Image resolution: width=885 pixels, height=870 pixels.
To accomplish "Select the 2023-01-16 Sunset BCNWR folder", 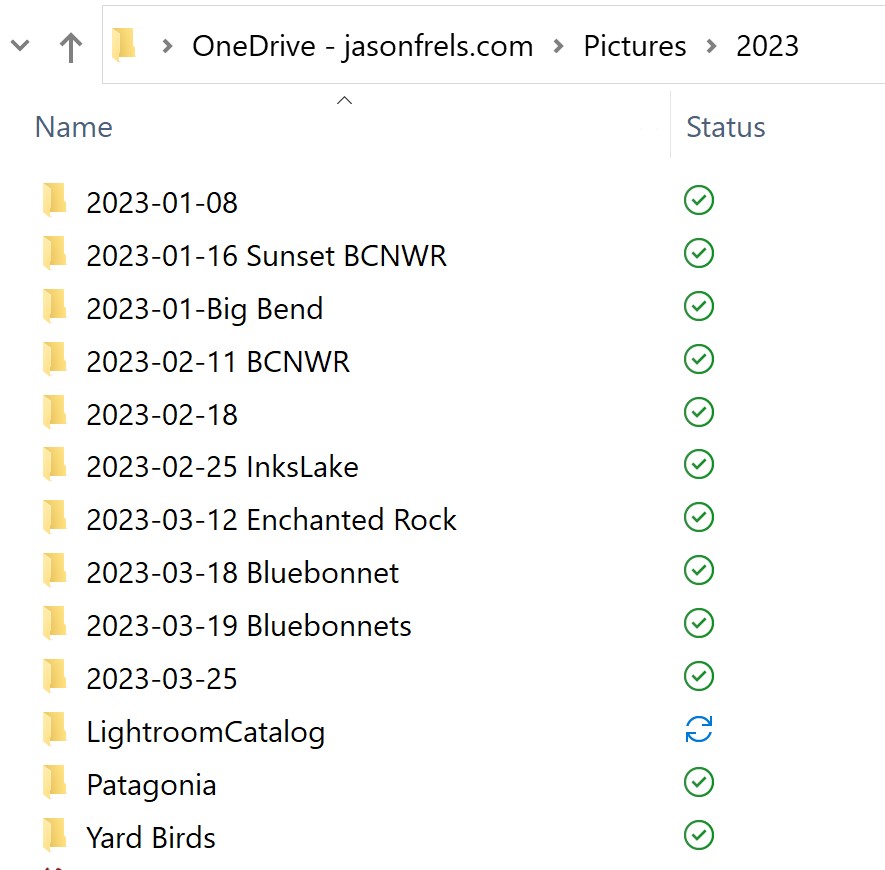I will (x=266, y=255).
